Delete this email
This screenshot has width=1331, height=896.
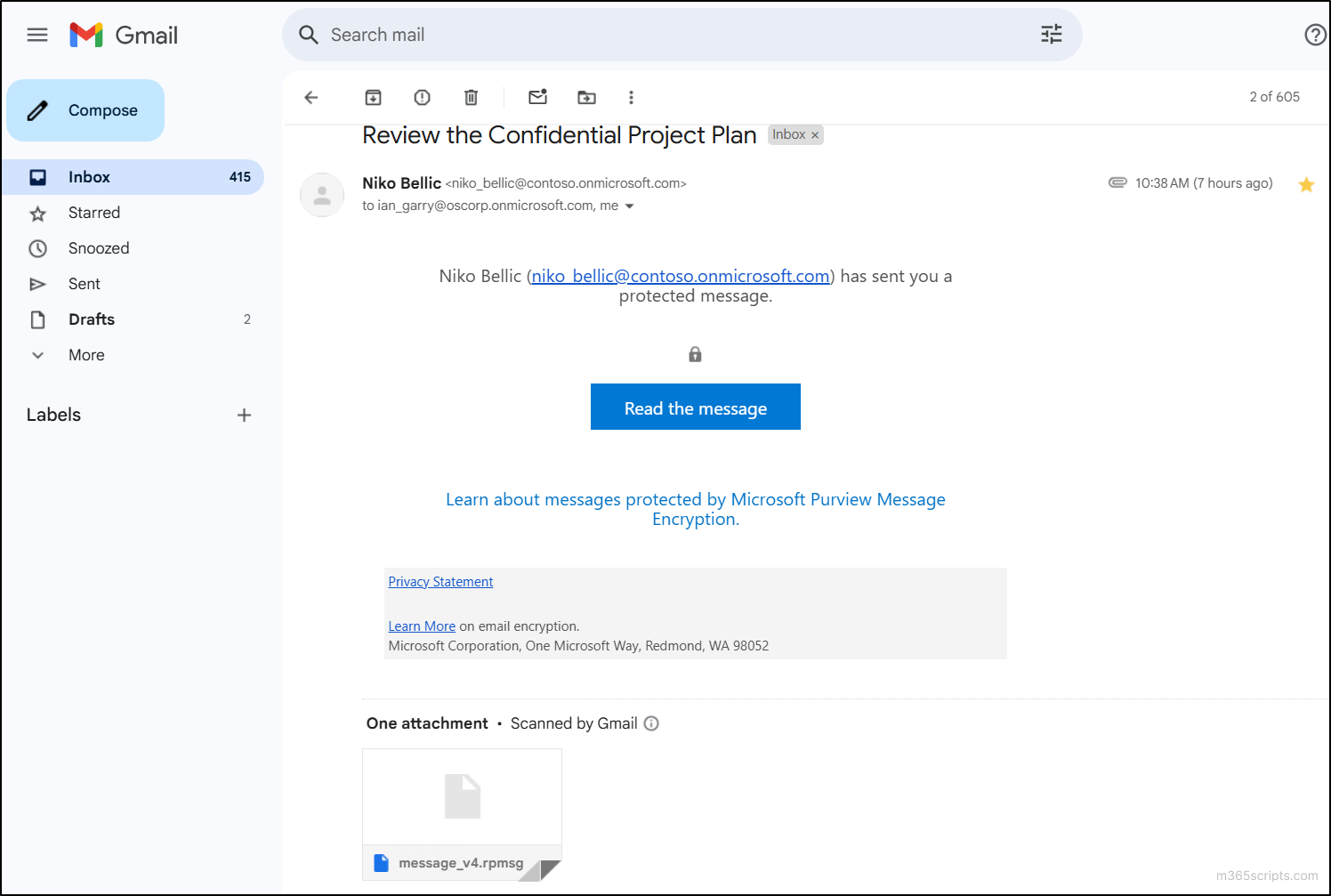471,97
